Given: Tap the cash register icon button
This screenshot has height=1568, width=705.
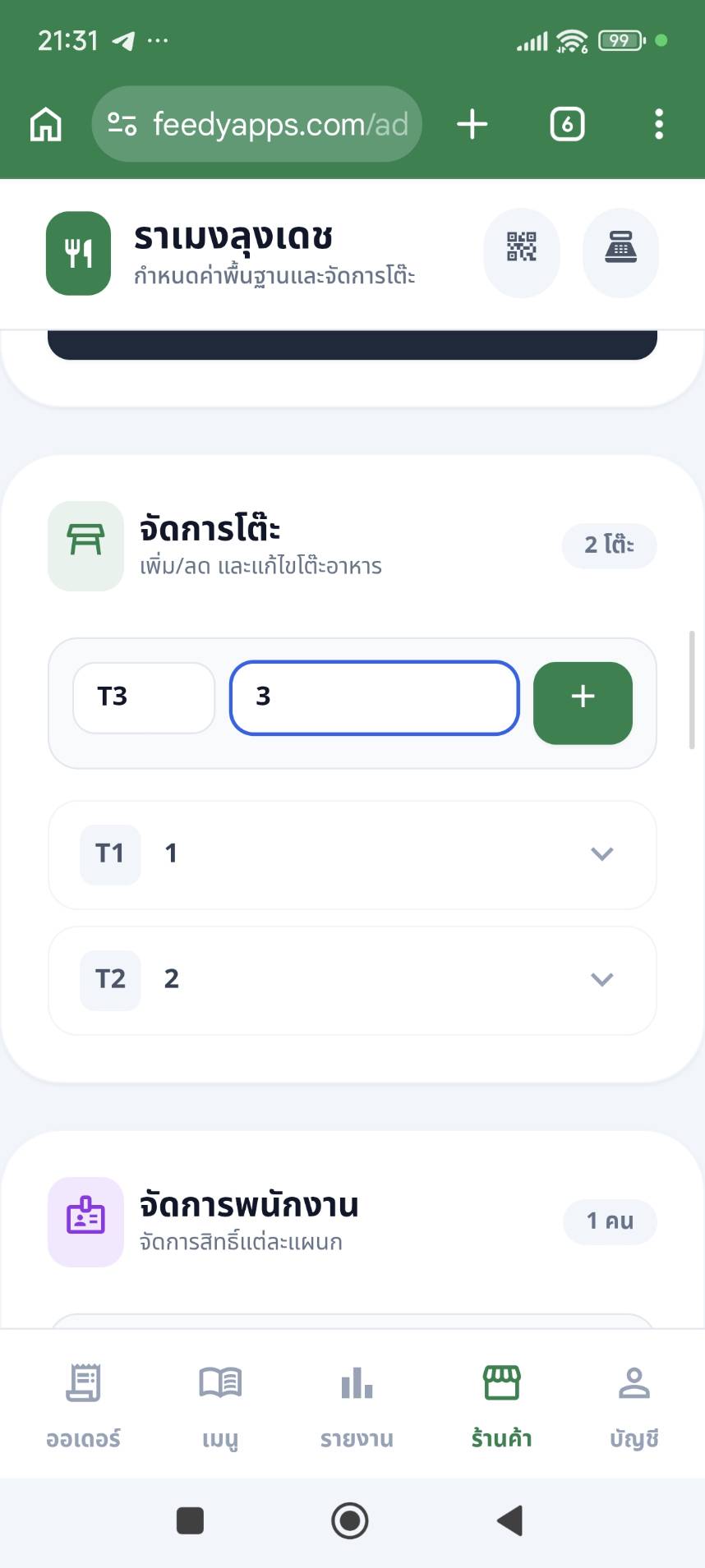Looking at the screenshot, I should point(620,247).
